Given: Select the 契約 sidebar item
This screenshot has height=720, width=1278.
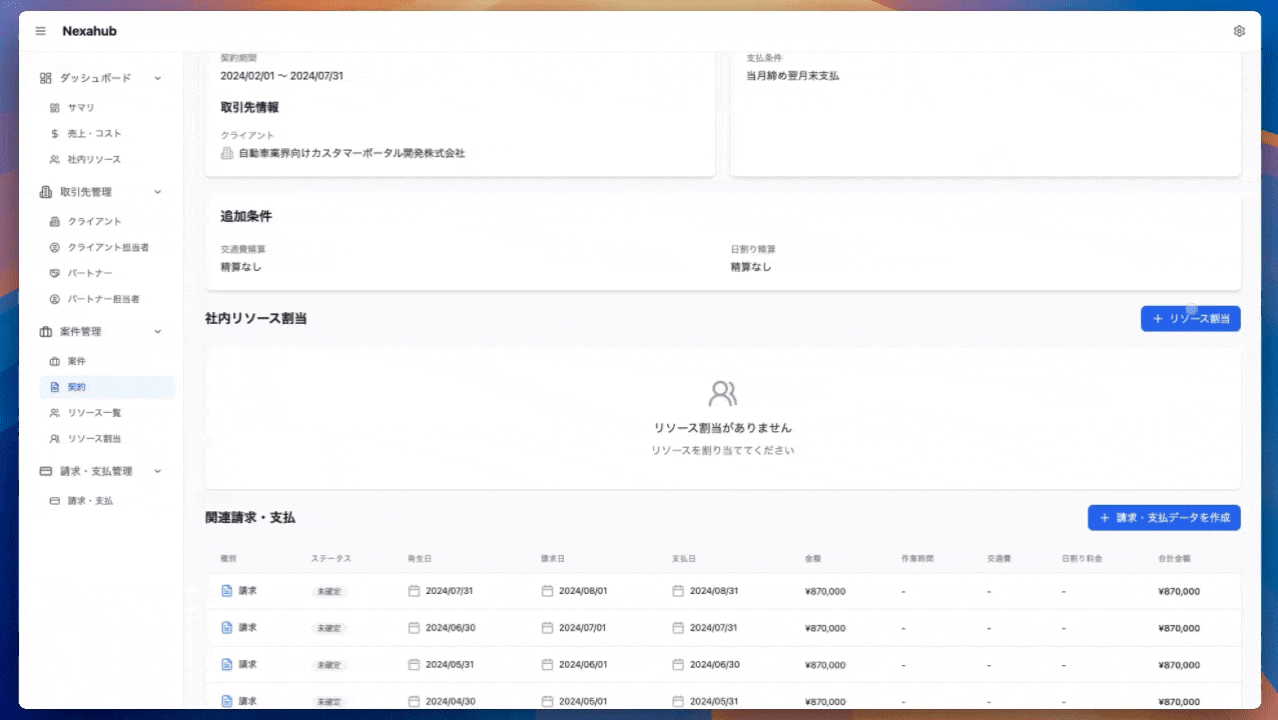Looking at the screenshot, I should click(x=77, y=387).
